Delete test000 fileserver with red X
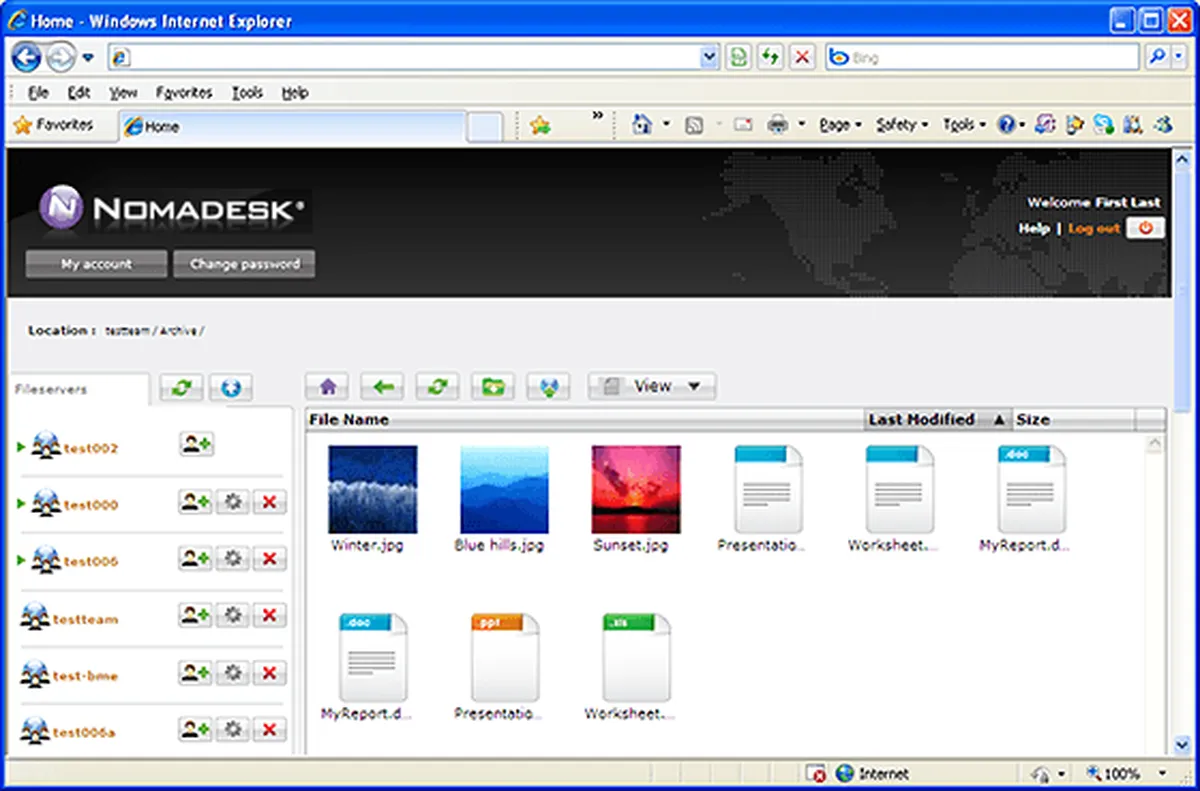 tap(269, 502)
